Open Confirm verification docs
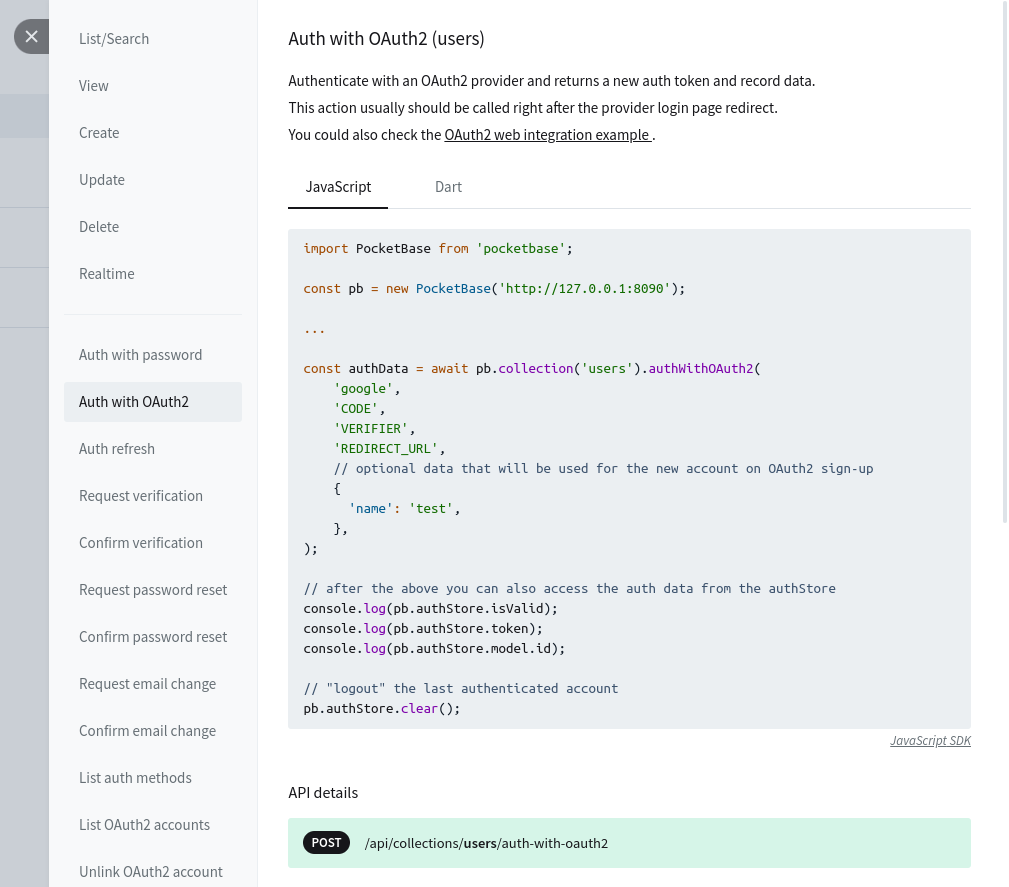 [x=141, y=543]
